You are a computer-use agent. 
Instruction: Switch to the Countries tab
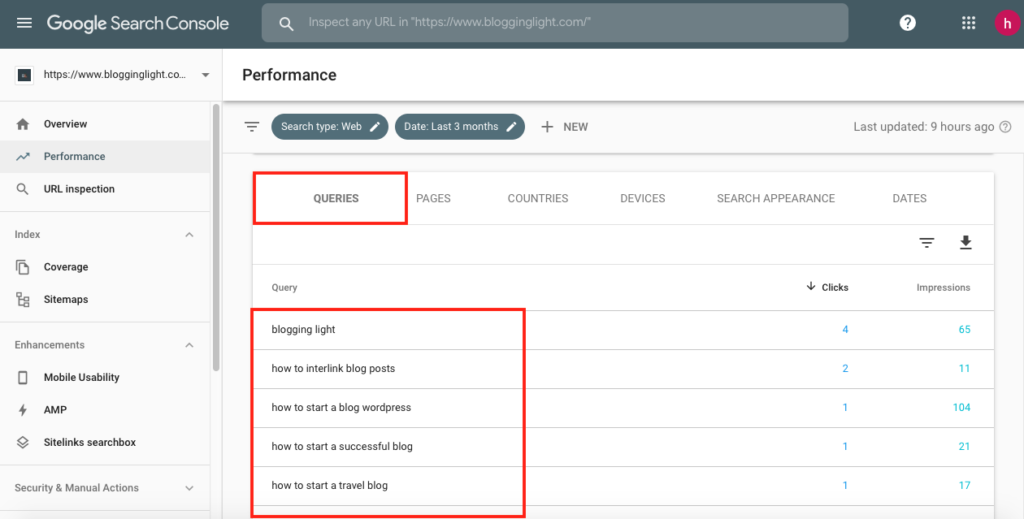click(x=538, y=198)
